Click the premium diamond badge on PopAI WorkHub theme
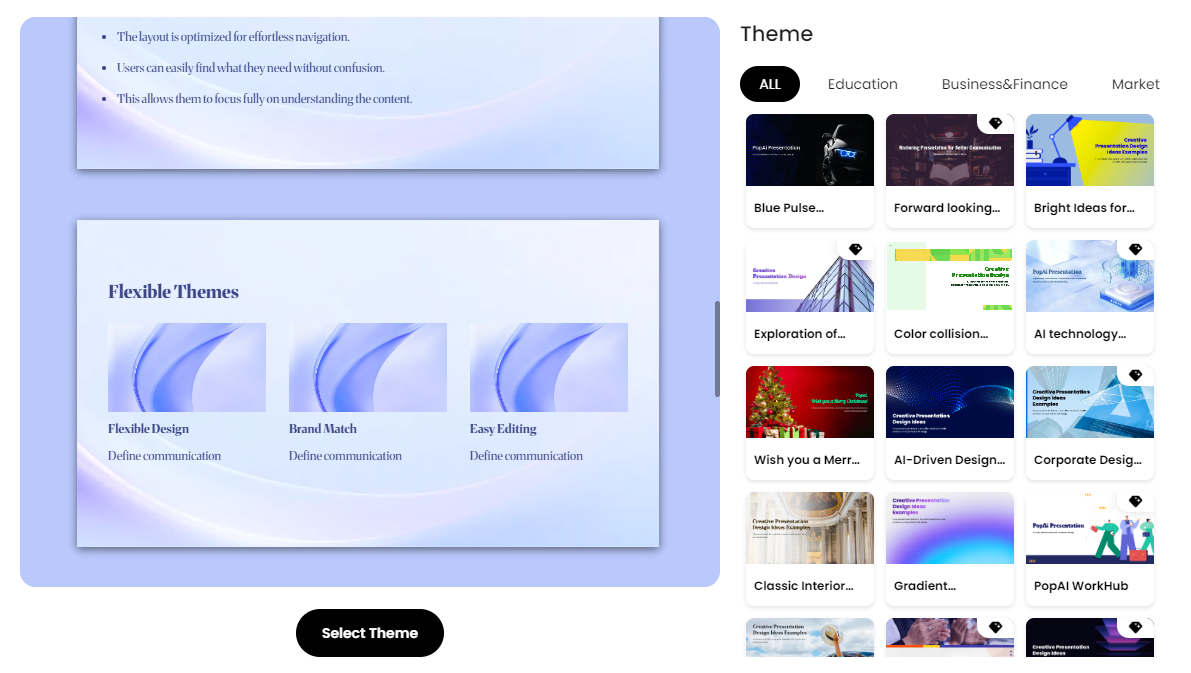 (x=1135, y=501)
